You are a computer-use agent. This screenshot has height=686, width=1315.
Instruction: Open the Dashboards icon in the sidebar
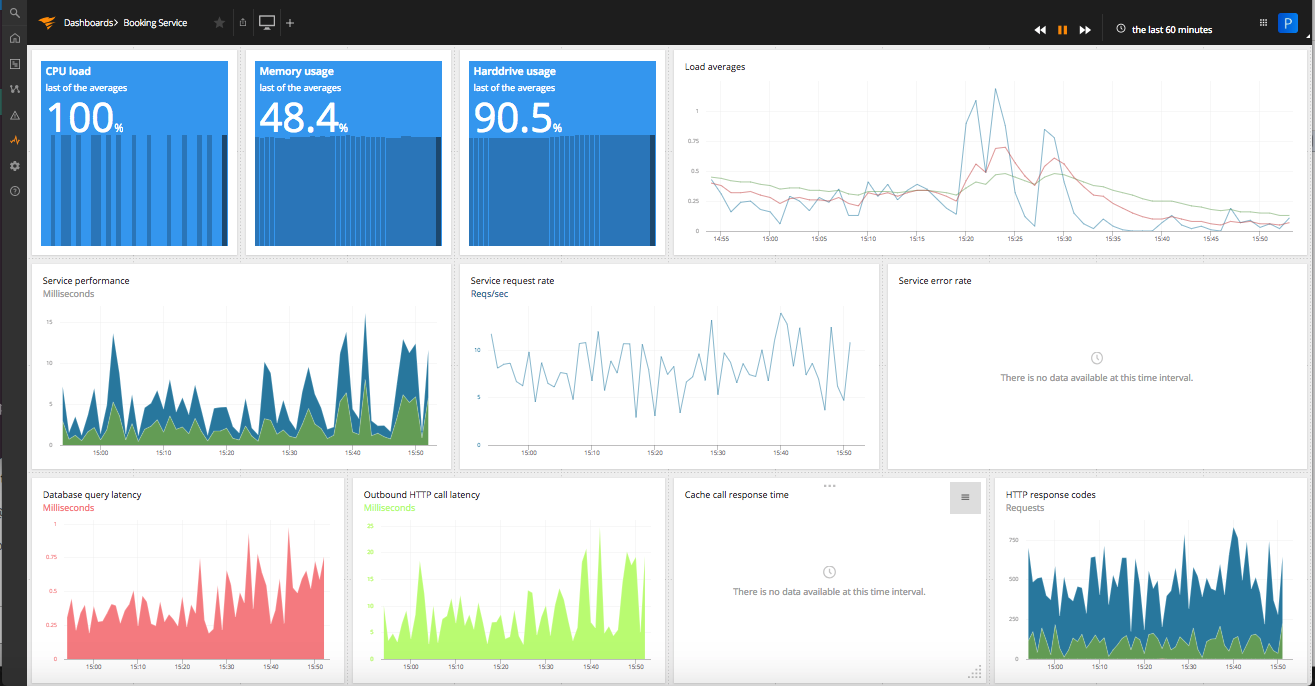pos(14,63)
